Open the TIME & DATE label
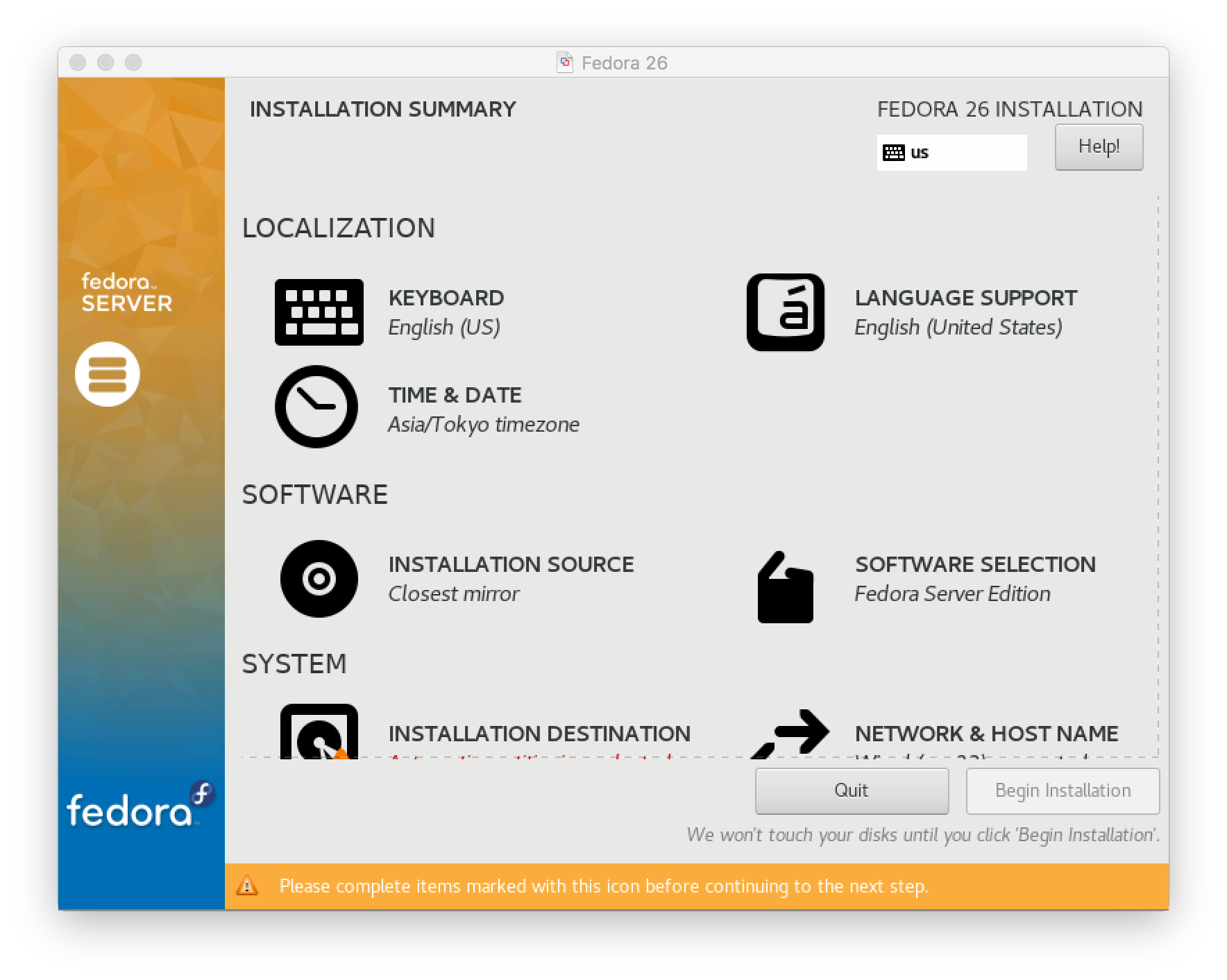 pos(455,395)
